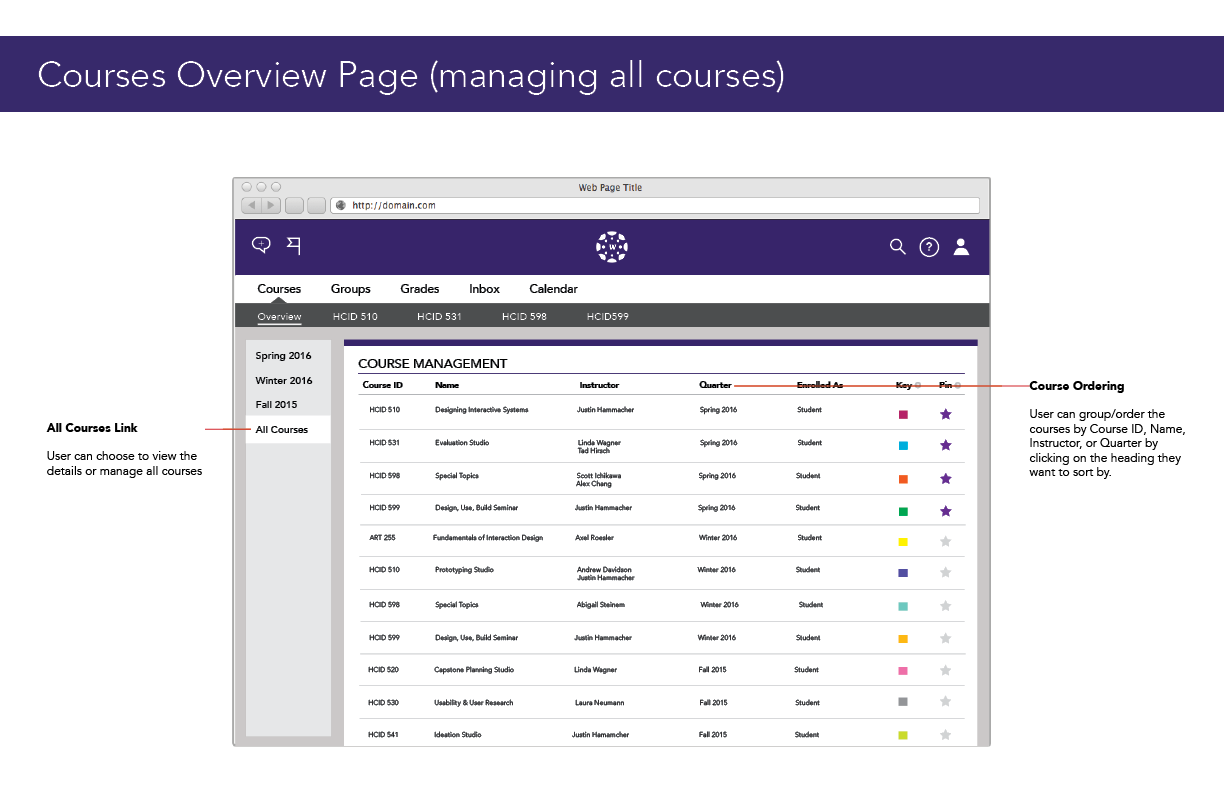Screen dimensions: 1224x792
Task: Open help with the question mark icon
Action: [x=929, y=247]
